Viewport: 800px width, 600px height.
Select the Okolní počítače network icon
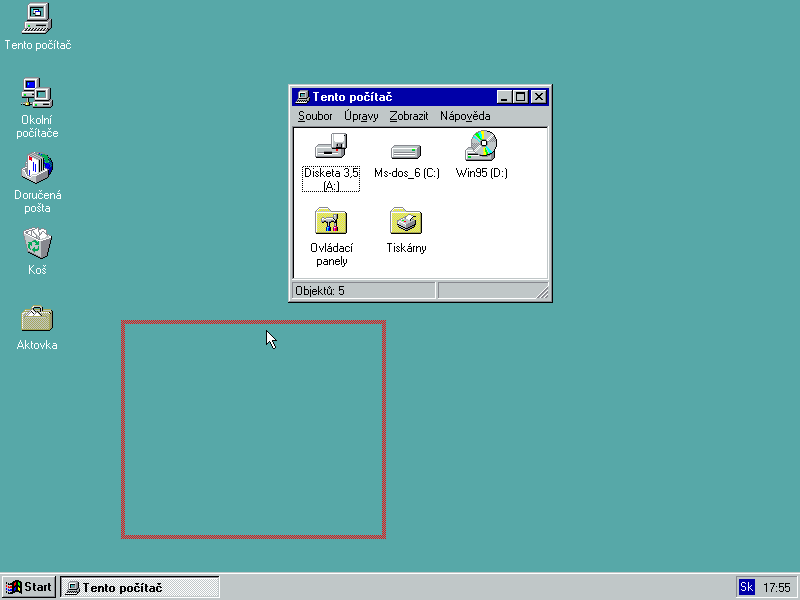(37, 94)
